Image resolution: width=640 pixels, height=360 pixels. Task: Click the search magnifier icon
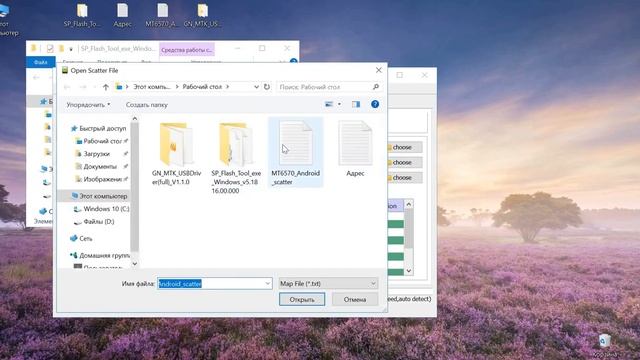point(376,87)
